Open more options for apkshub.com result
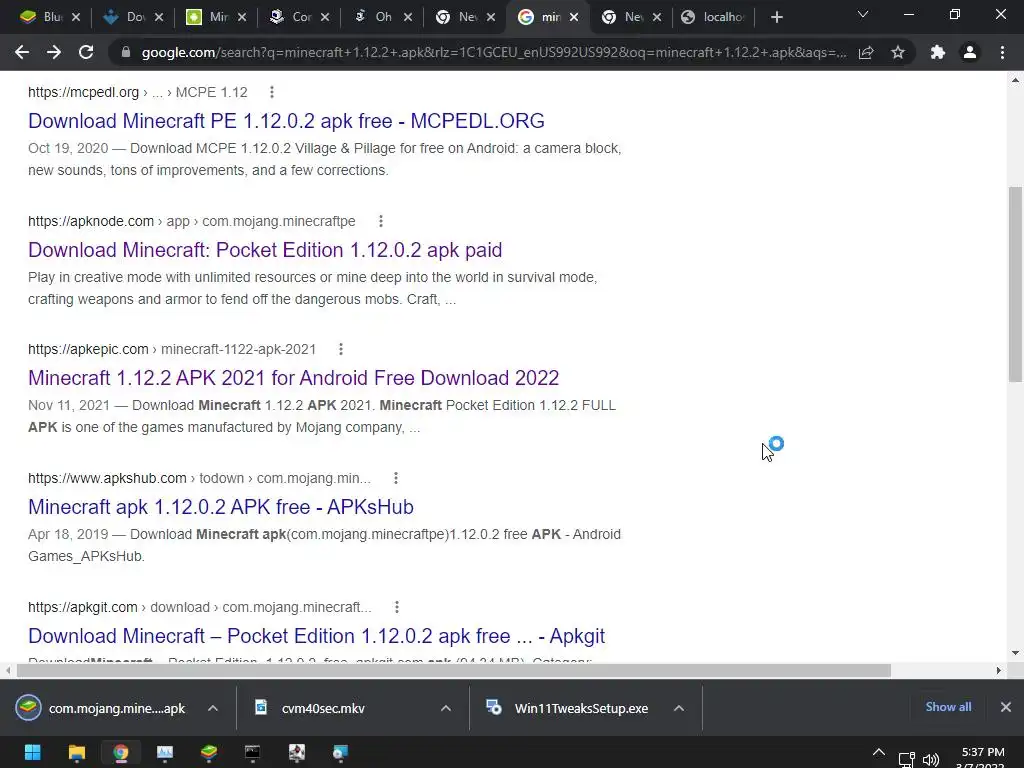The image size is (1024, 768). click(x=396, y=478)
